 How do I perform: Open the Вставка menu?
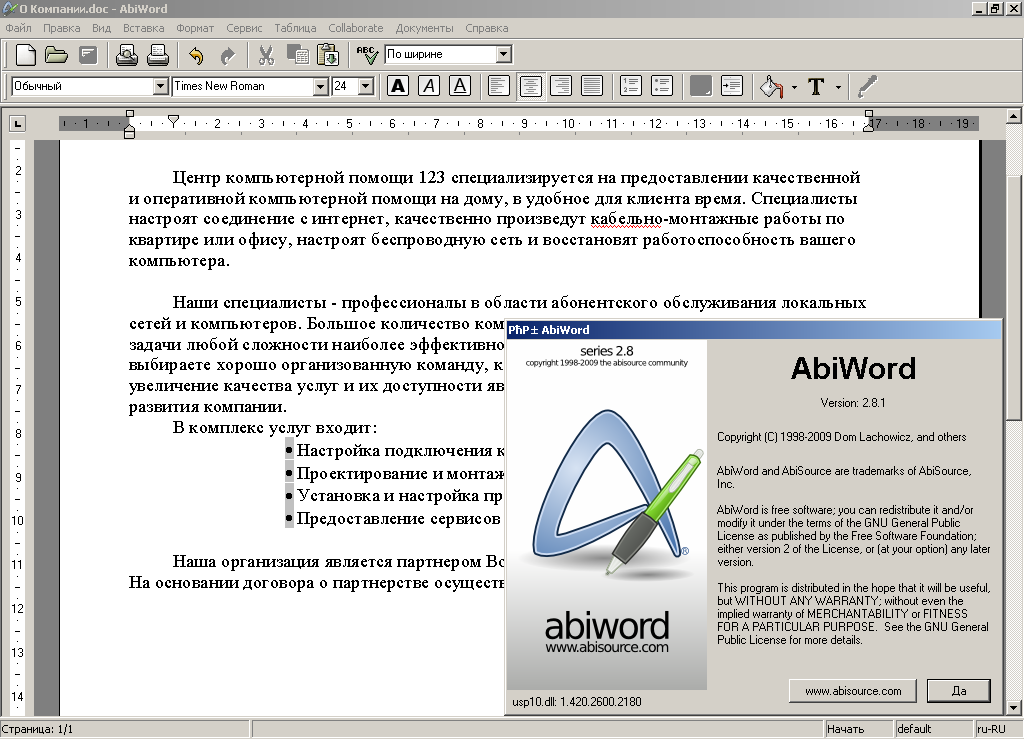pos(143,28)
